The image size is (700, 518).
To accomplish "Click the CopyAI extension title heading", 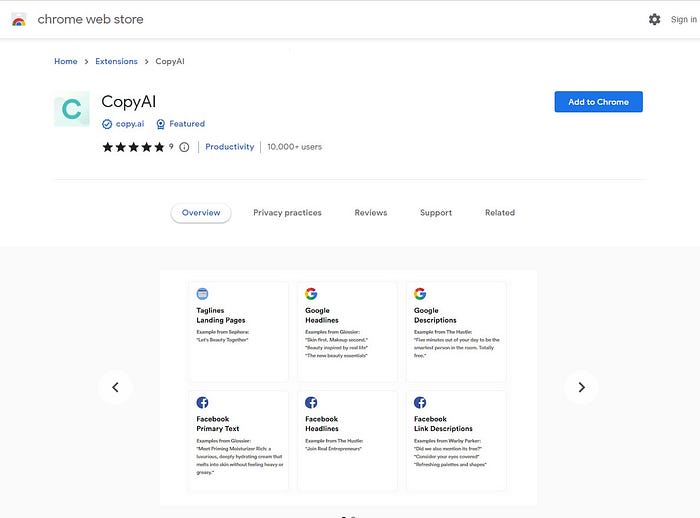I will click(129, 102).
